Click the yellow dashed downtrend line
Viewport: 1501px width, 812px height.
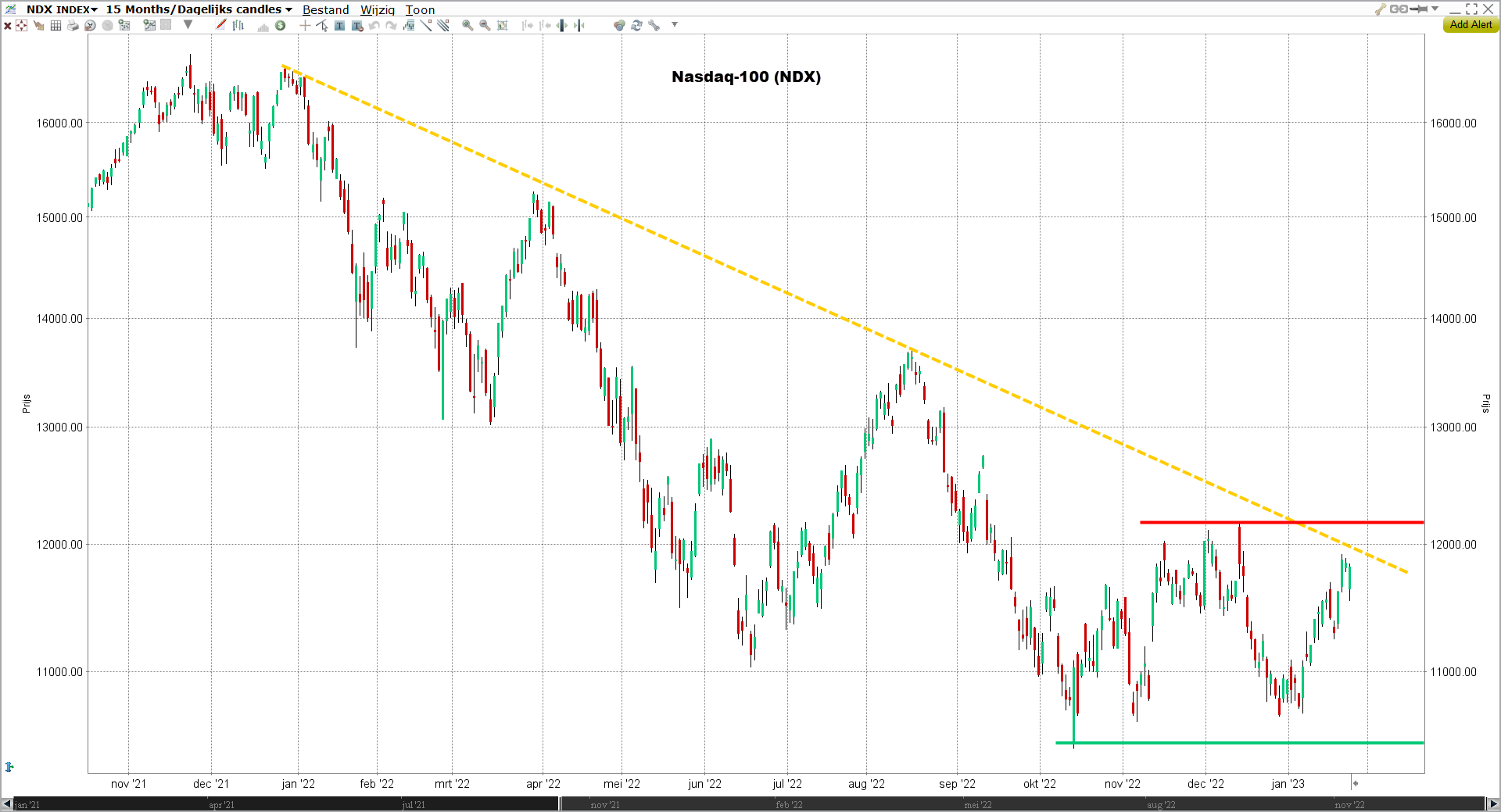tap(844, 319)
